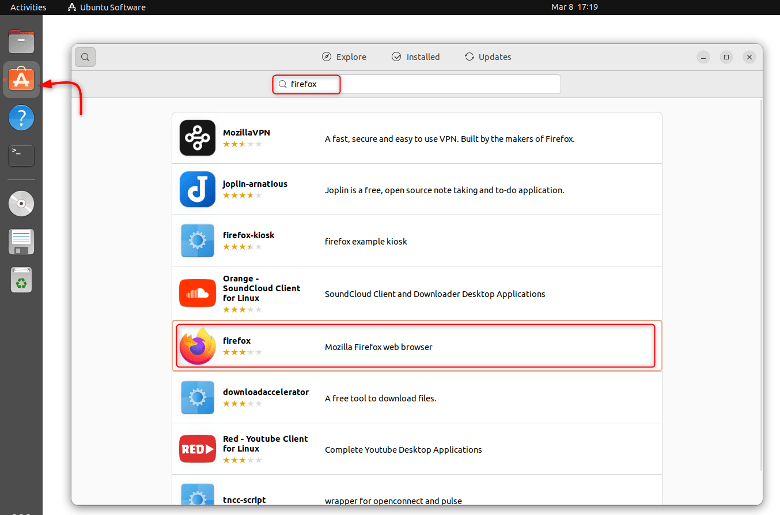Screen dimensions: 780x515
Task: Click the magnifier icon inside search field
Action: 283,84
